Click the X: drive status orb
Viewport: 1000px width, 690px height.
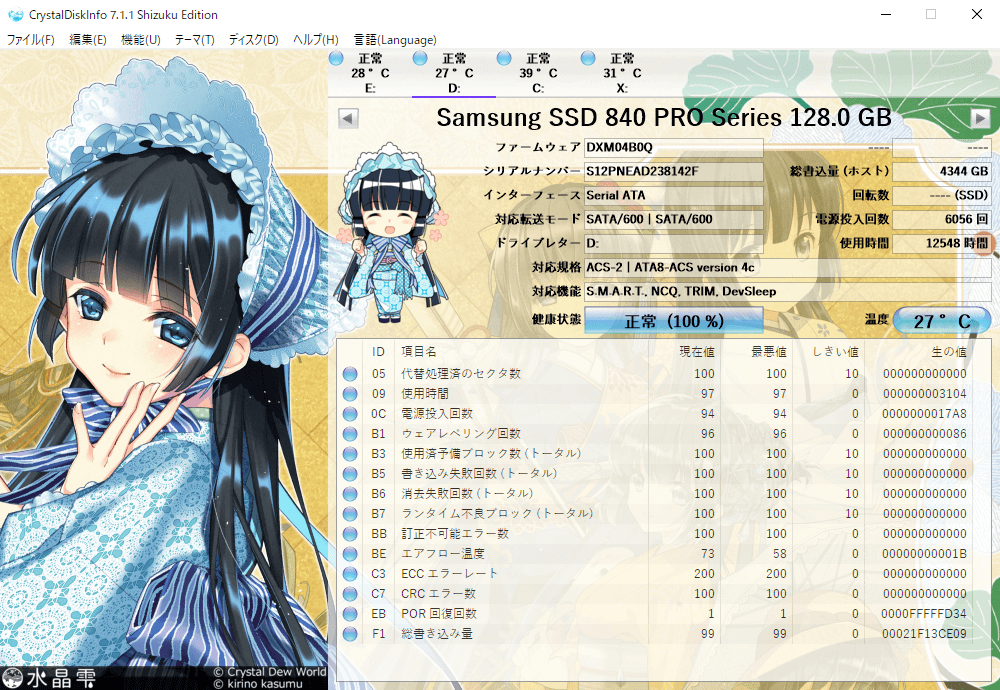coord(588,58)
